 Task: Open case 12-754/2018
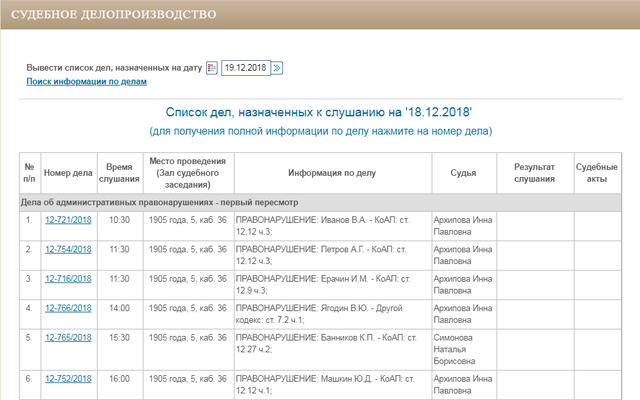[x=68, y=249]
